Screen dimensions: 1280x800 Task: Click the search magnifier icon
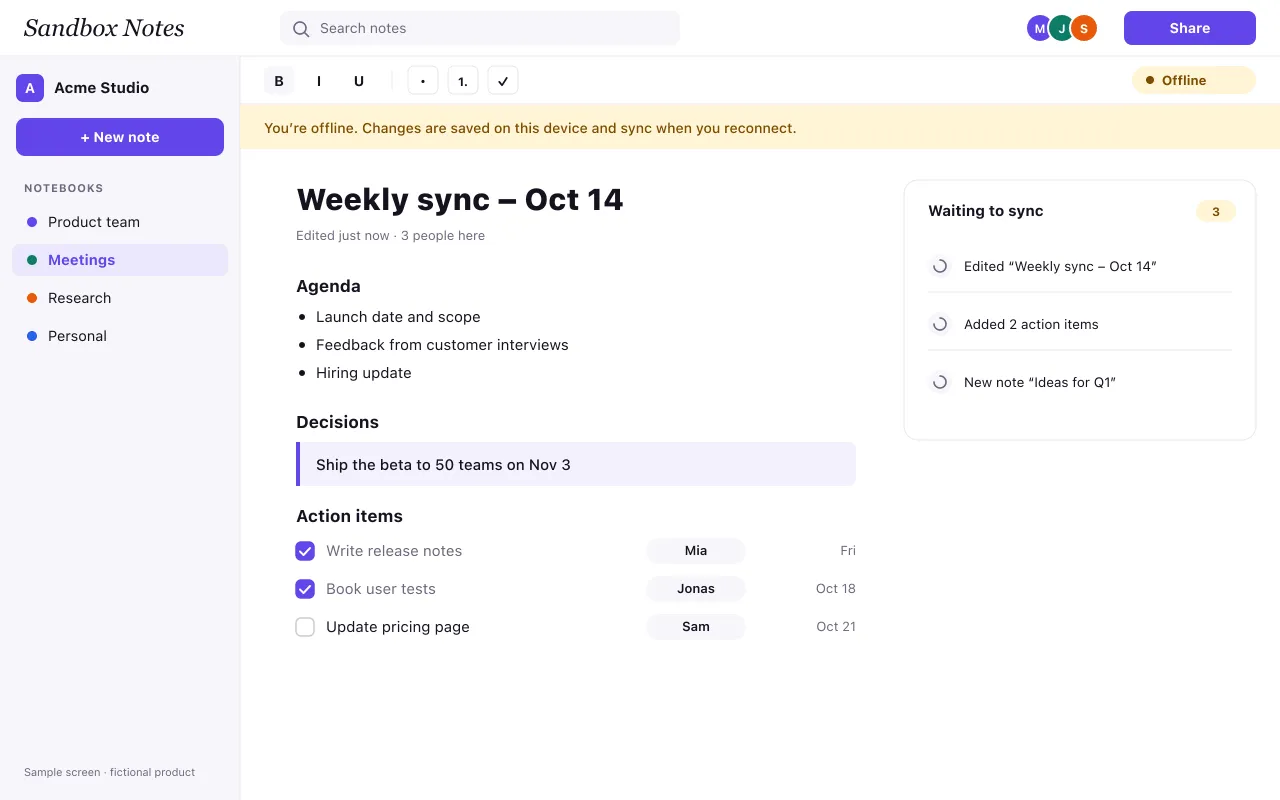(301, 29)
